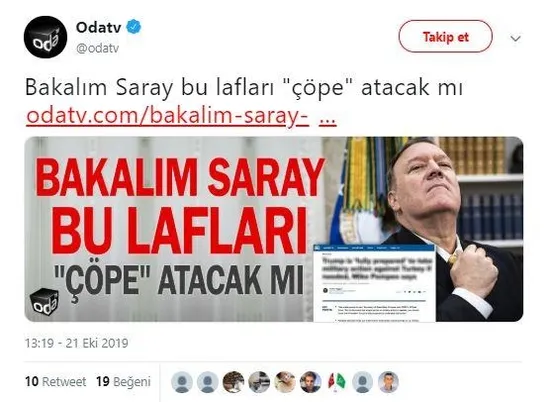Click the third liker avatar with brown photo

(233, 382)
